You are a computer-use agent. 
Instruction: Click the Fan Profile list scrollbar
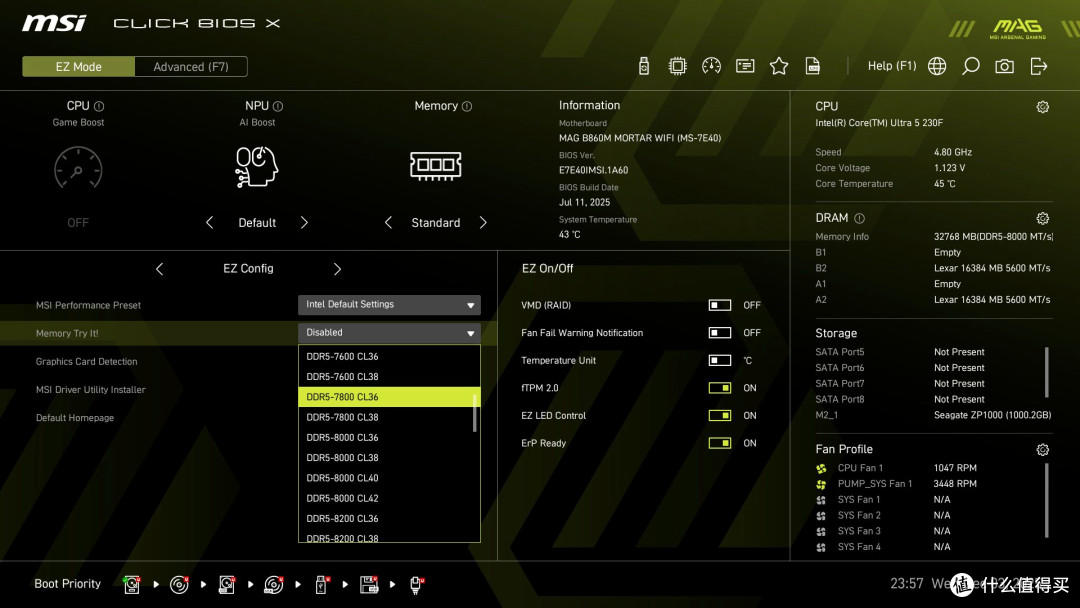coord(1047,501)
